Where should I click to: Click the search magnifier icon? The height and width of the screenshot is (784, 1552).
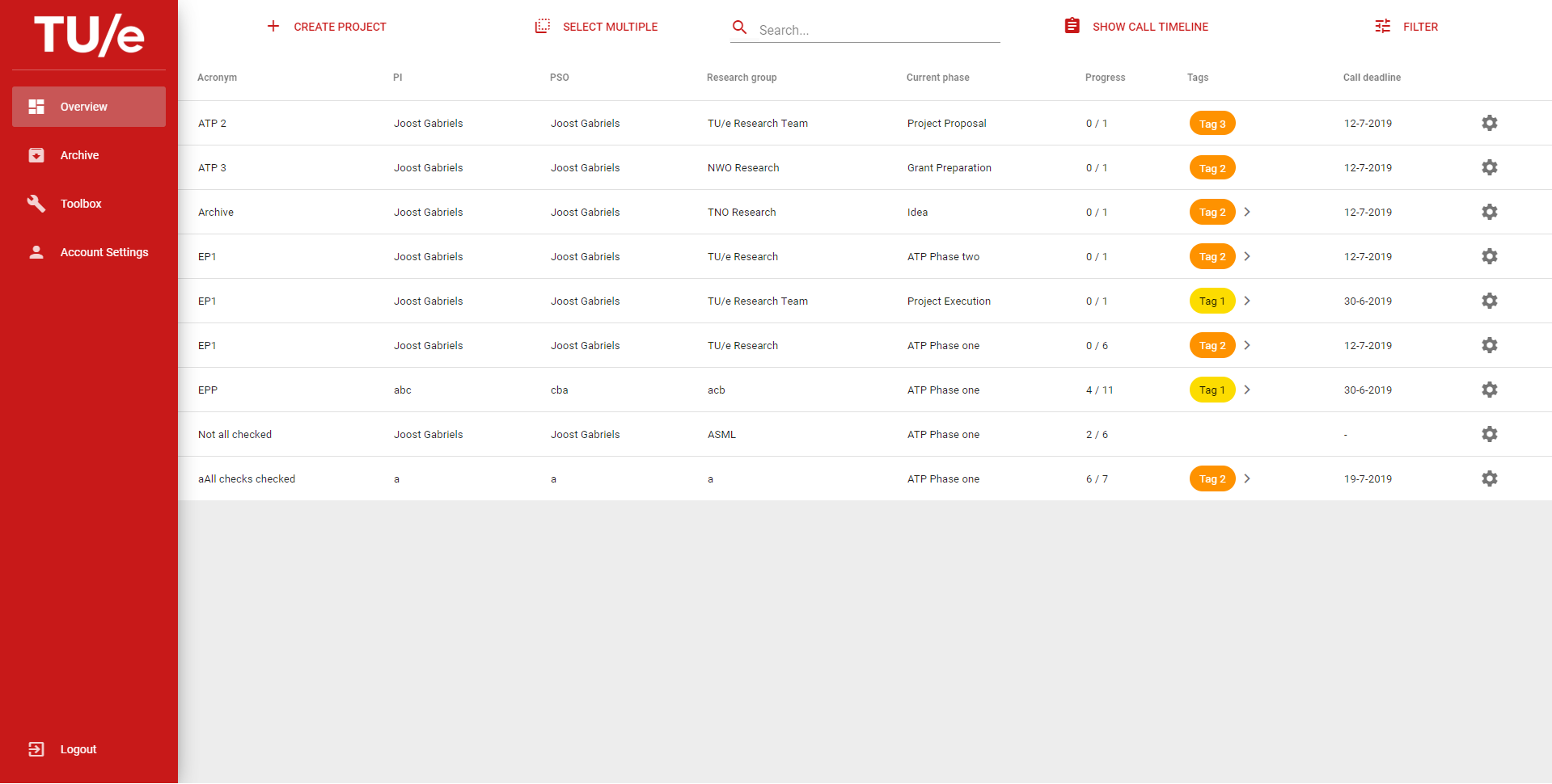coord(739,27)
